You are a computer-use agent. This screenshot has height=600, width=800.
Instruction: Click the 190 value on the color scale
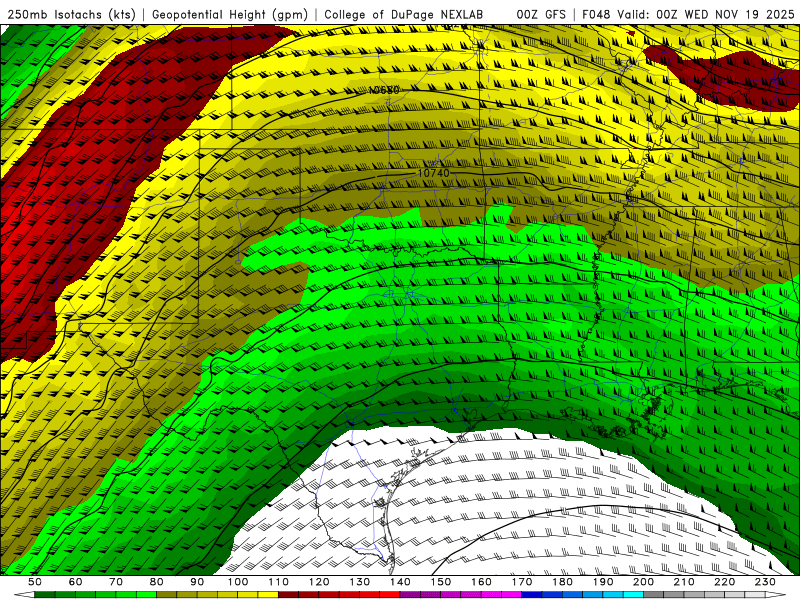603,582
